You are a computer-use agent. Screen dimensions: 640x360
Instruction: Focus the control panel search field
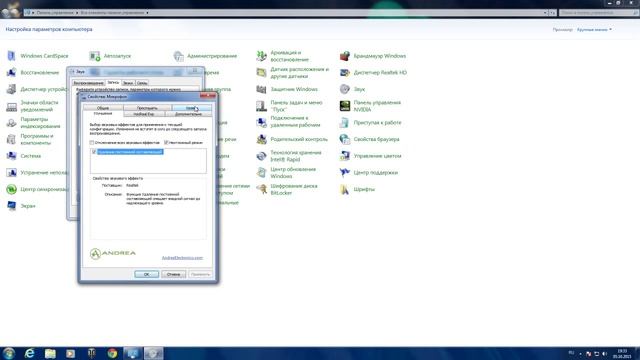click(598, 13)
